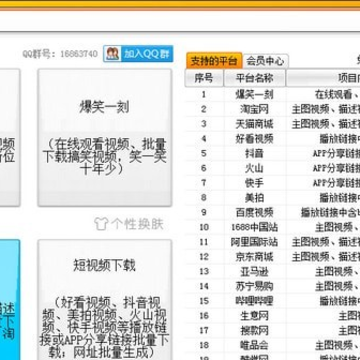360x360 pixels.
Task: Switch to the 会员中心 tab
Action: point(265,61)
